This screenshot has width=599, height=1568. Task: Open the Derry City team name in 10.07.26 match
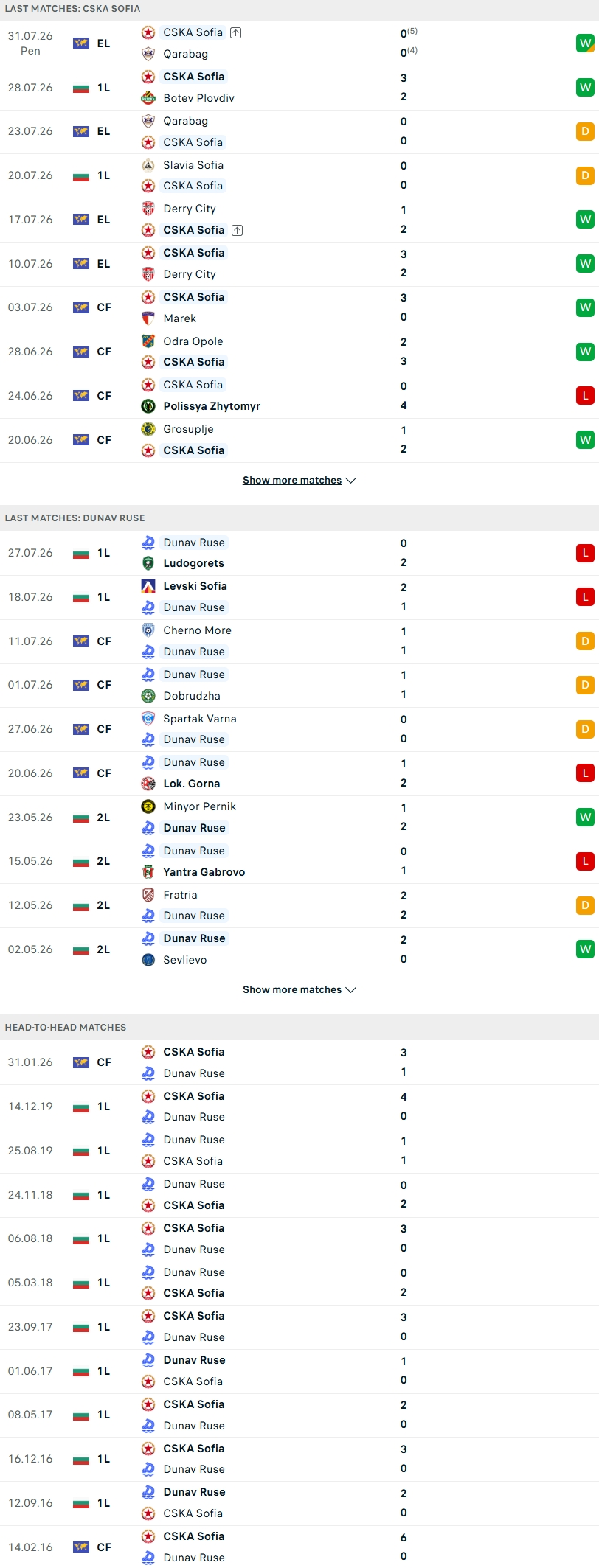click(190, 274)
